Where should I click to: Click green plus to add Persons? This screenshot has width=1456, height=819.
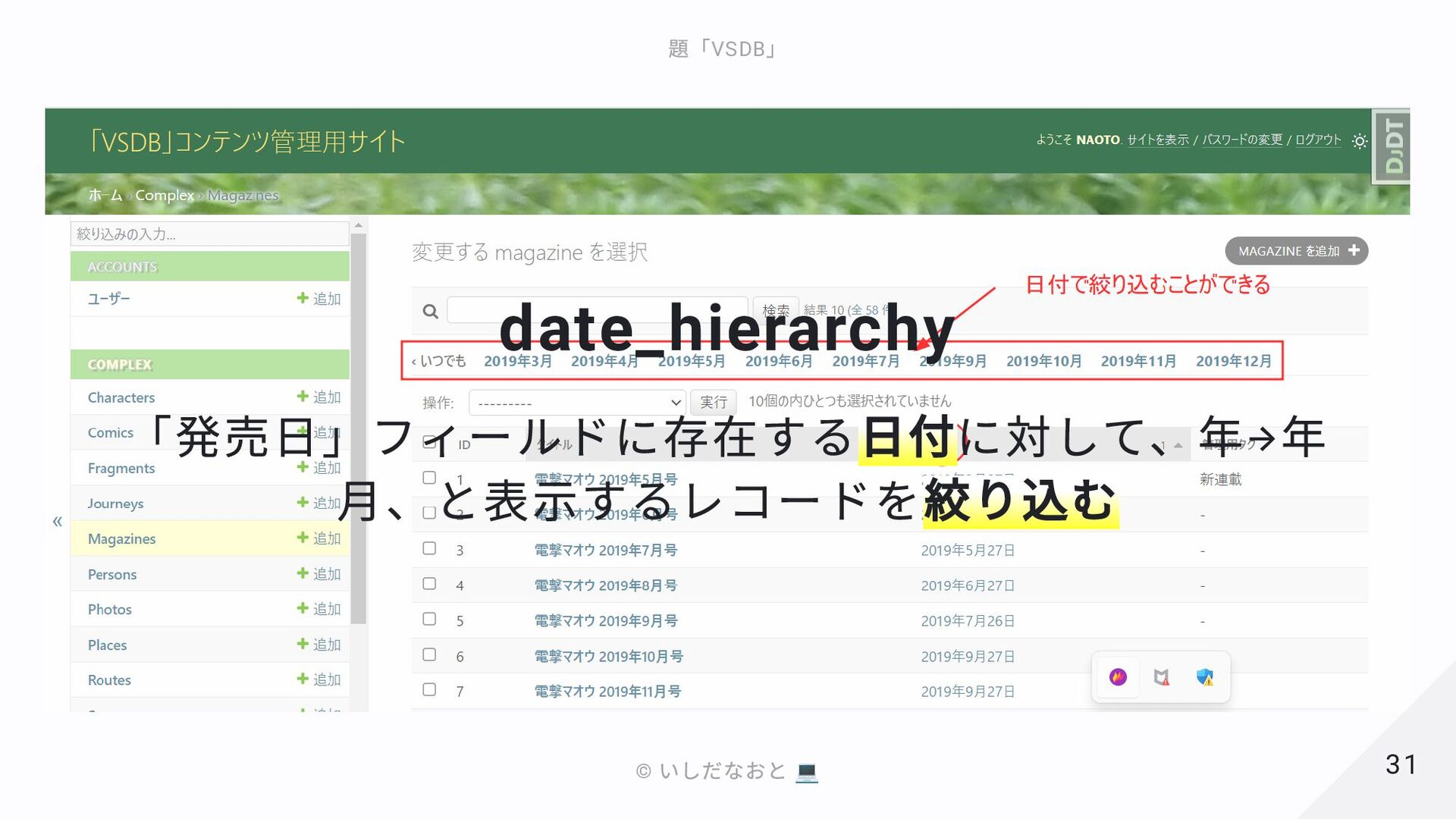pos(303,573)
